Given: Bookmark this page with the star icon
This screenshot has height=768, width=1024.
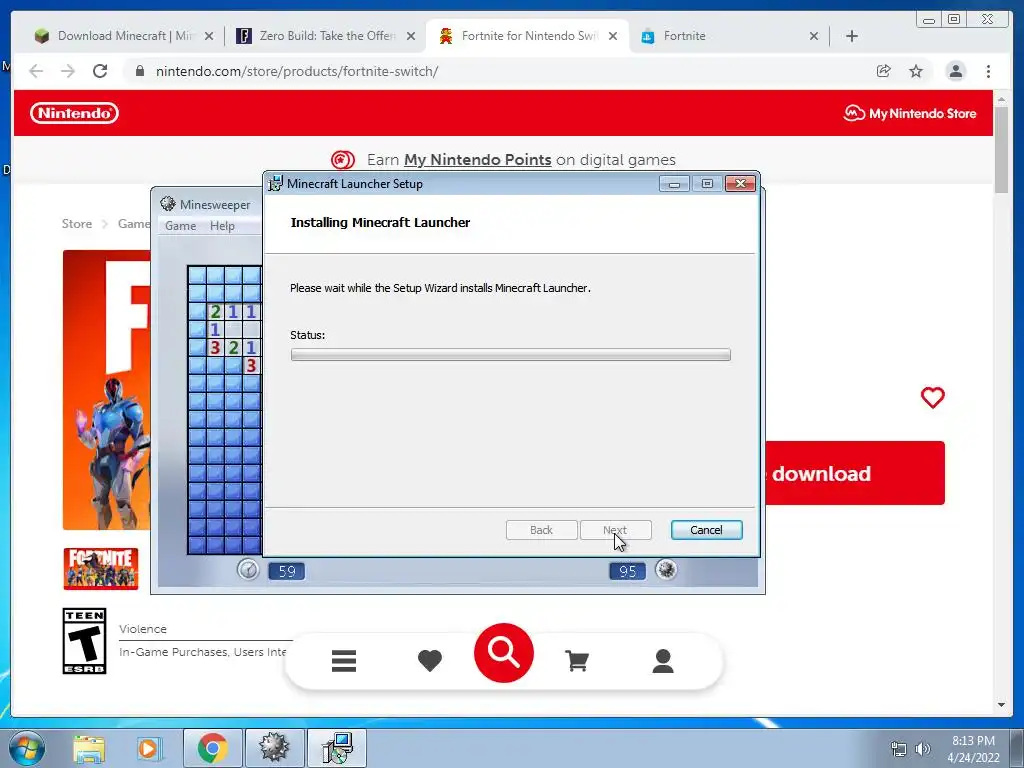Looking at the screenshot, I should coord(916,71).
